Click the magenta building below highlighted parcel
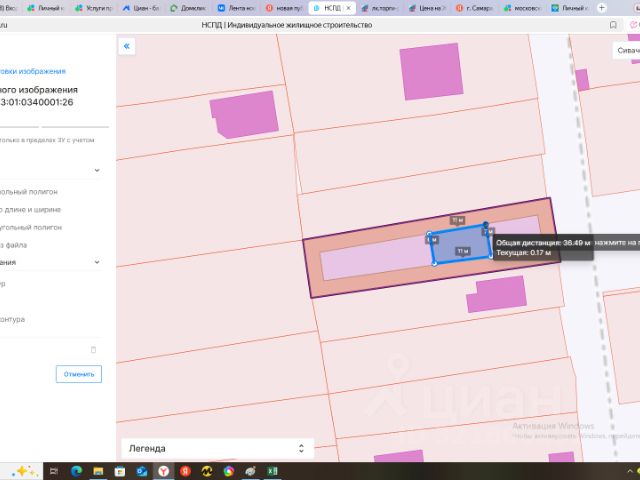This screenshot has height=480, width=640. tap(497, 294)
